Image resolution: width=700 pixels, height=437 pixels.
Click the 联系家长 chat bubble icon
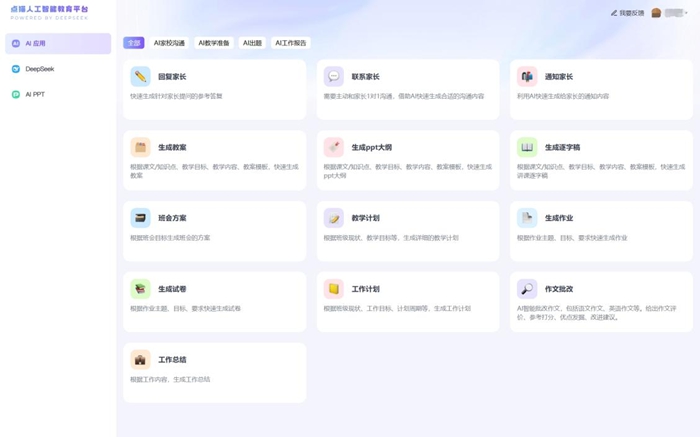coord(333,77)
